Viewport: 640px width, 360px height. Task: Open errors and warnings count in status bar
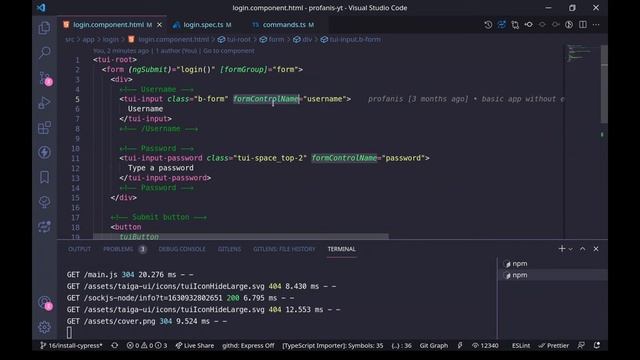pos(147,345)
